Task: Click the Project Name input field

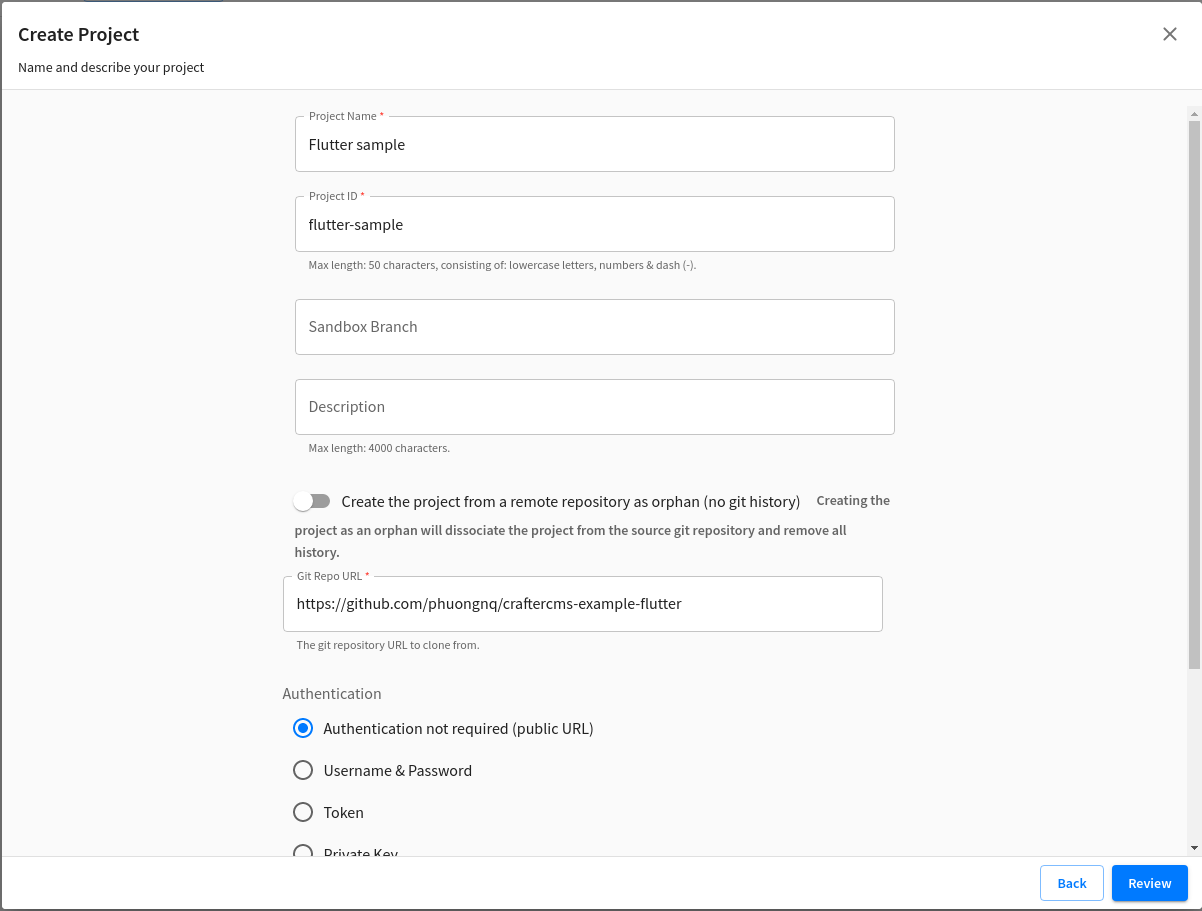Action: pyautogui.click(x=594, y=145)
